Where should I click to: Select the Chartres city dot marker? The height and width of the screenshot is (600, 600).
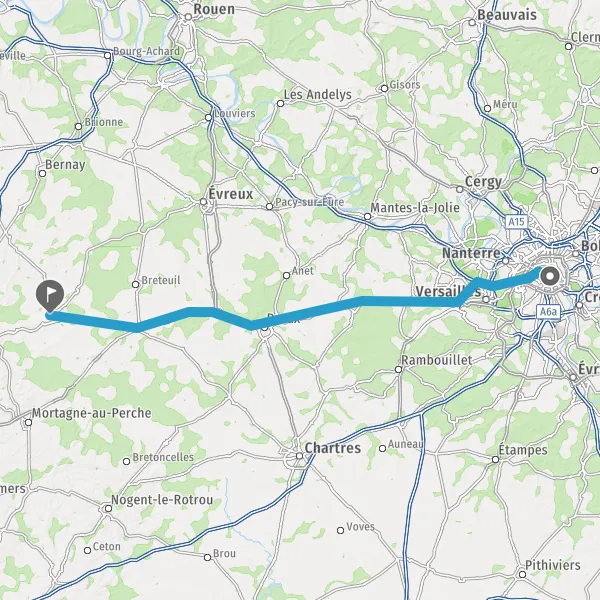pos(300,456)
